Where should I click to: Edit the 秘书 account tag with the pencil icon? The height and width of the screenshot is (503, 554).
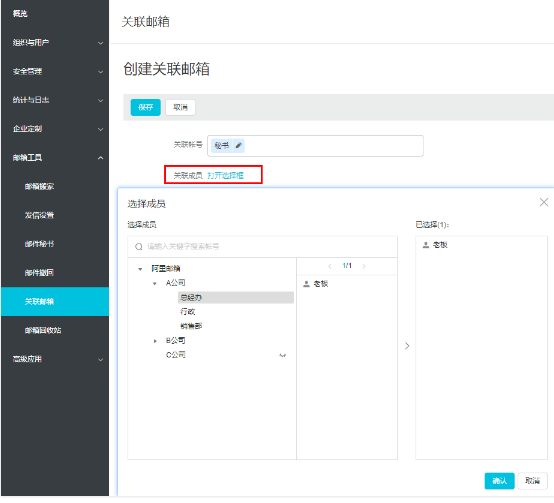click(x=238, y=145)
